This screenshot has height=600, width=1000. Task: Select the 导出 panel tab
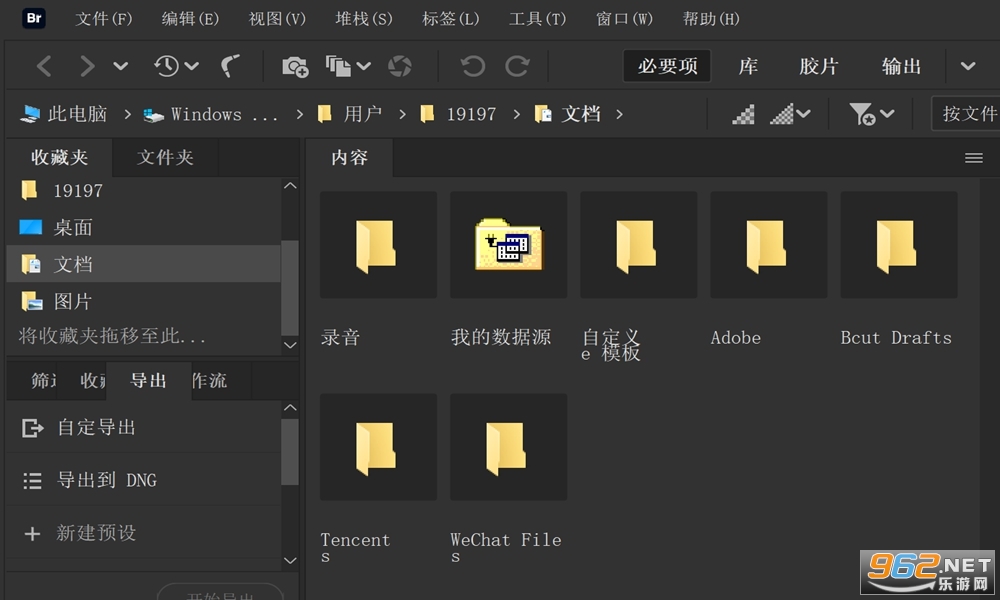[x=149, y=381]
